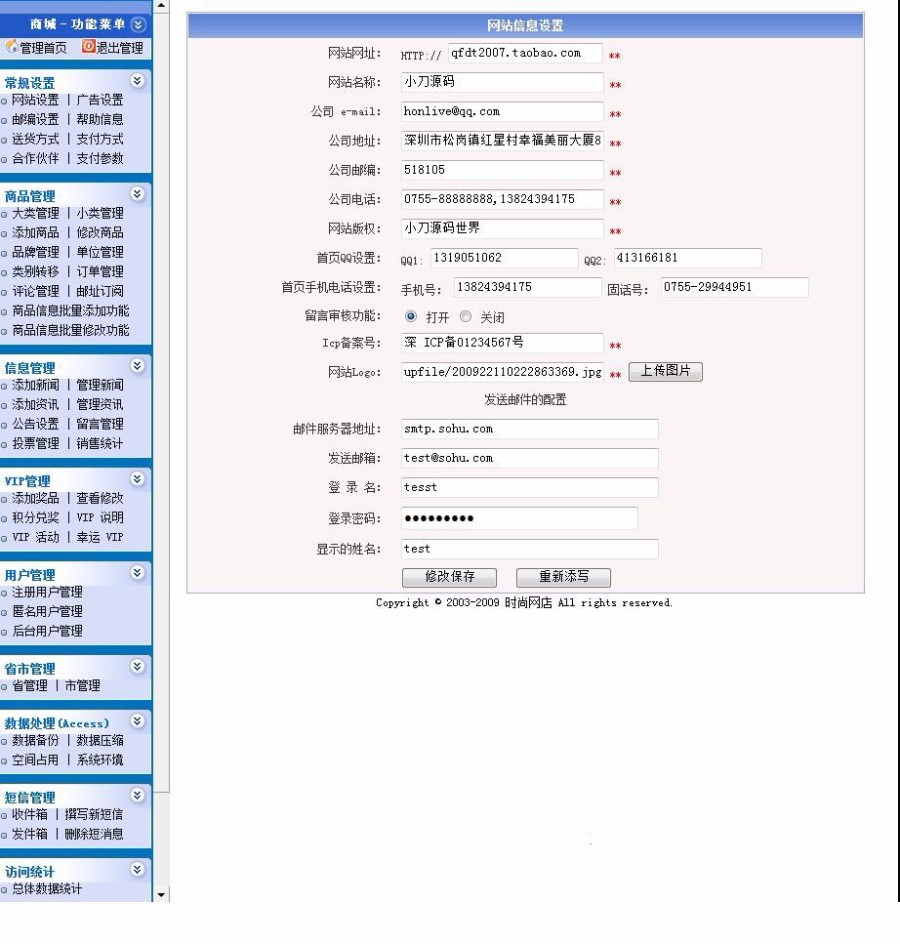Open 幸运 VIP link

click(x=100, y=537)
